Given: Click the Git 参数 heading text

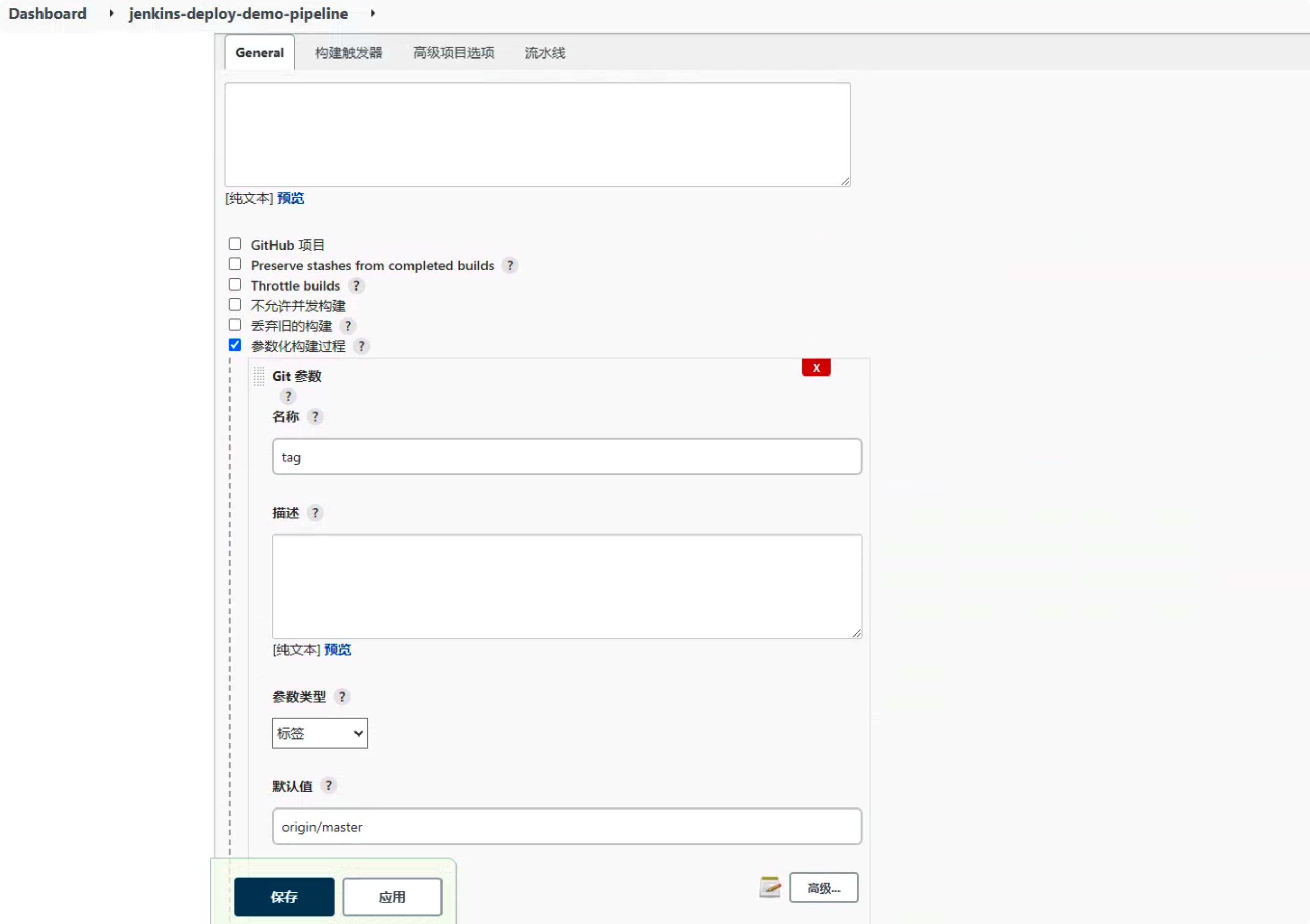Looking at the screenshot, I should [x=297, y=377].
